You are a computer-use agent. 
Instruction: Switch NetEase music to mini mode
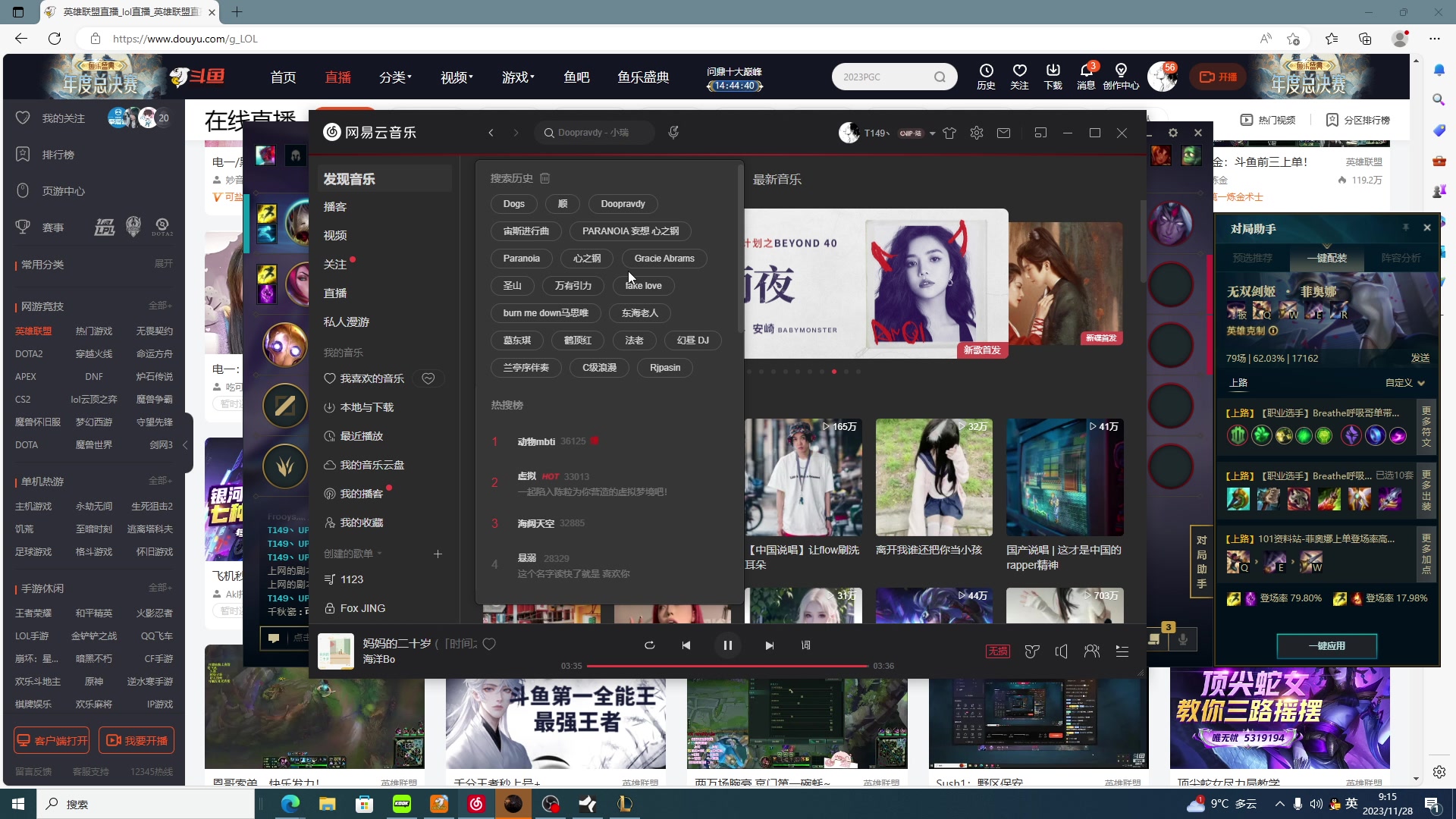[1040, 133]
